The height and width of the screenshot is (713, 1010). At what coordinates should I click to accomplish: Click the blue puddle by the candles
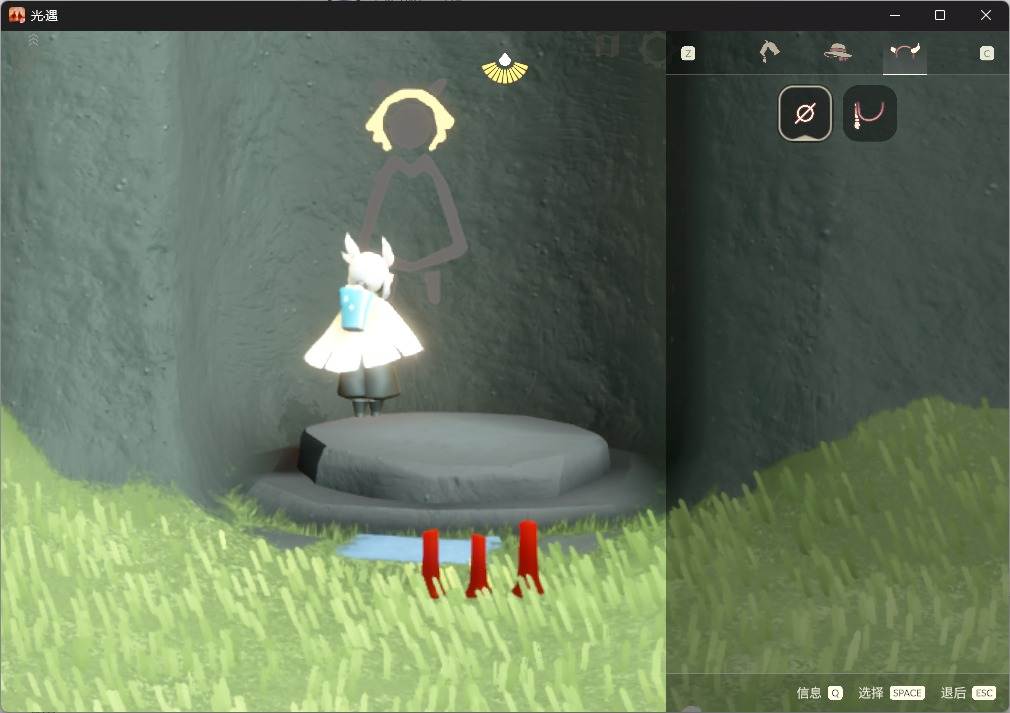coord(417,549)
